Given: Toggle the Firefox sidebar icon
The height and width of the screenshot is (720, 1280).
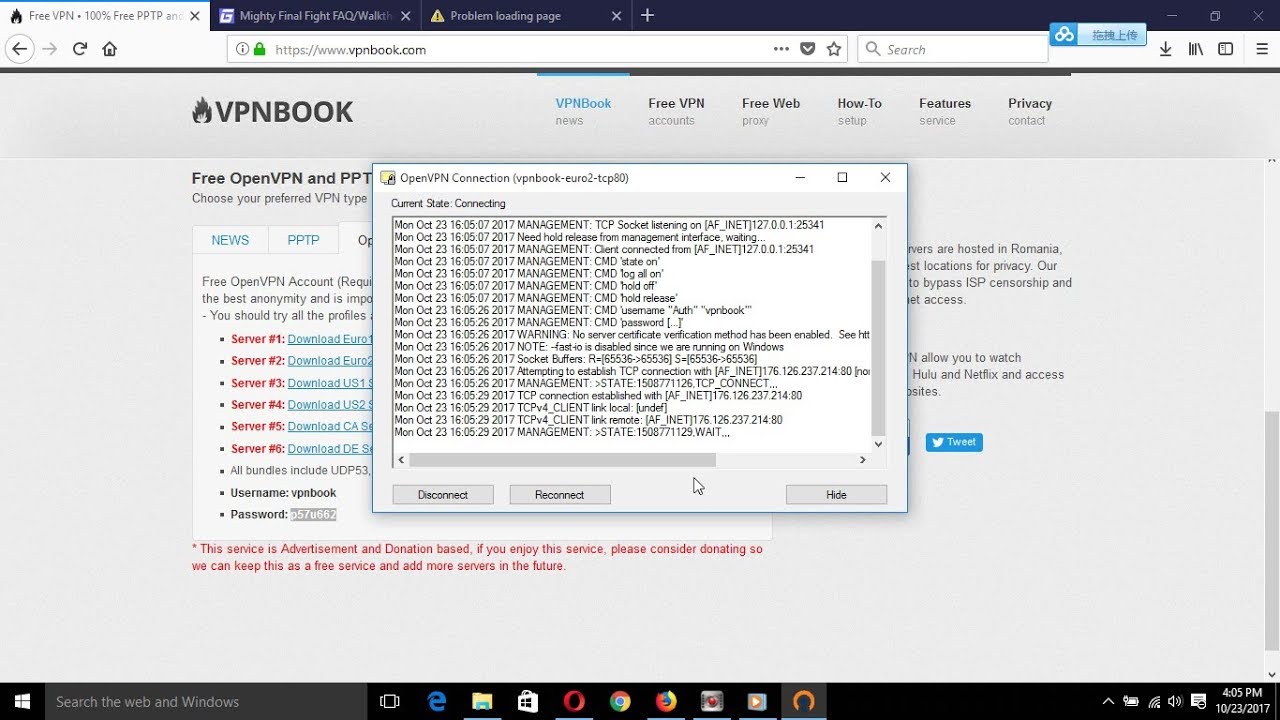Looking at the screenshot, I should [1225, 49].
